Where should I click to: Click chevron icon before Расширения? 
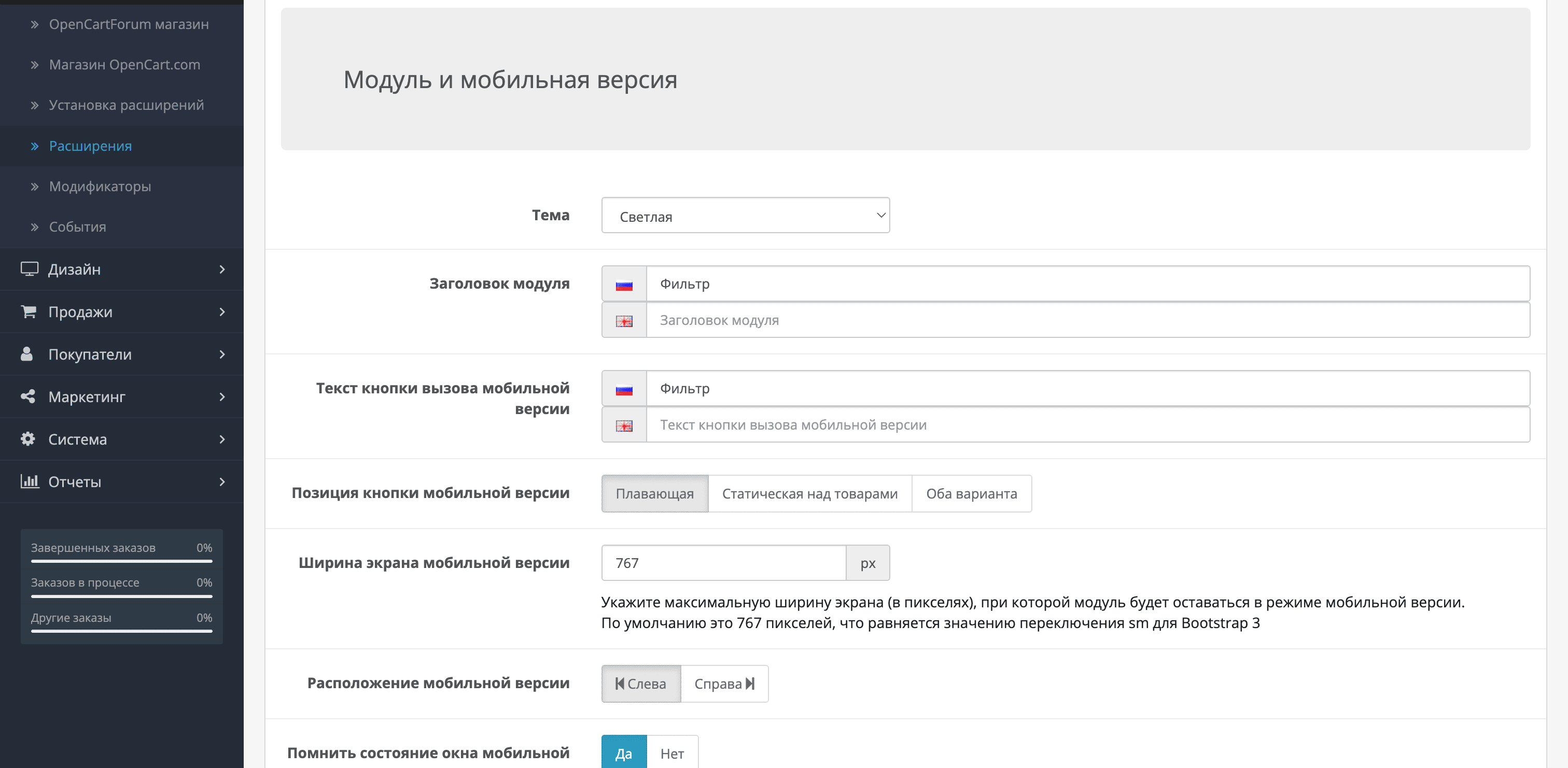point(35,146)
